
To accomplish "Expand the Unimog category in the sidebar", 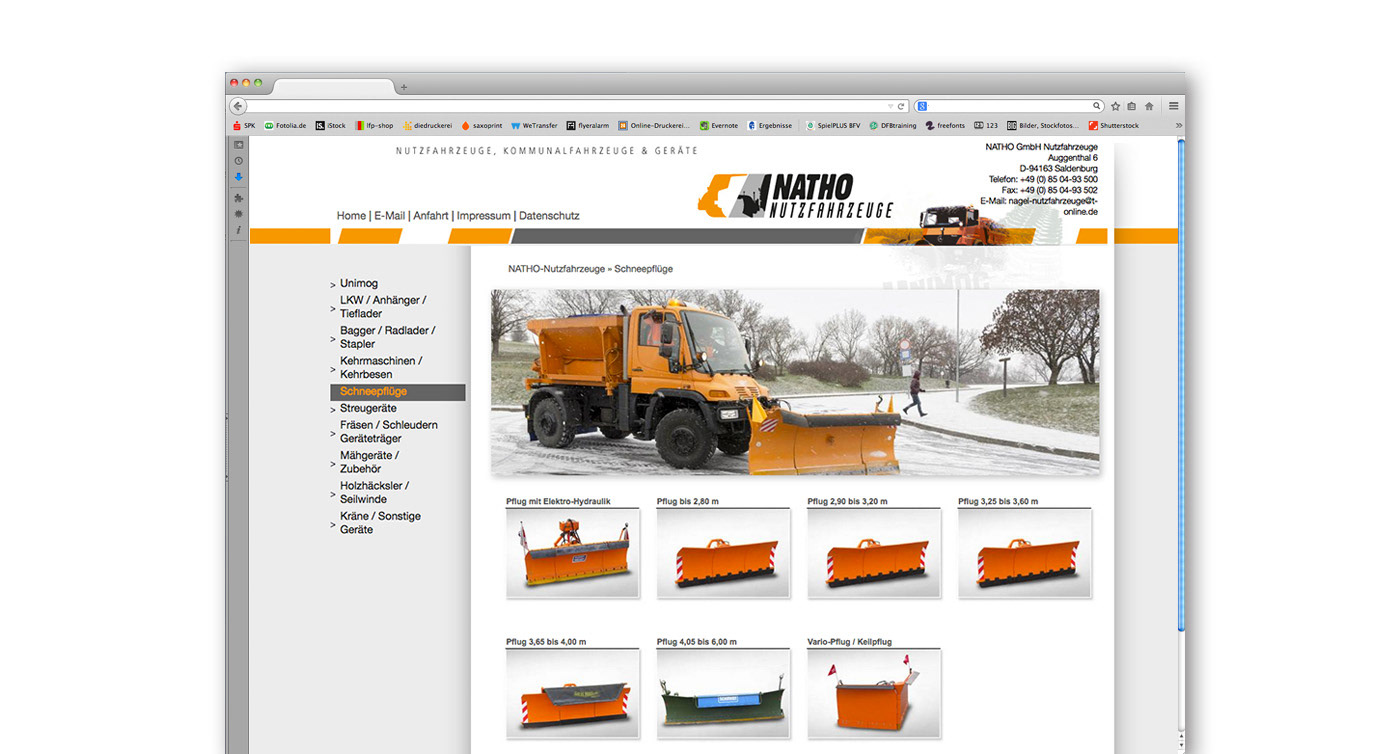I will [x=358, y=284].
